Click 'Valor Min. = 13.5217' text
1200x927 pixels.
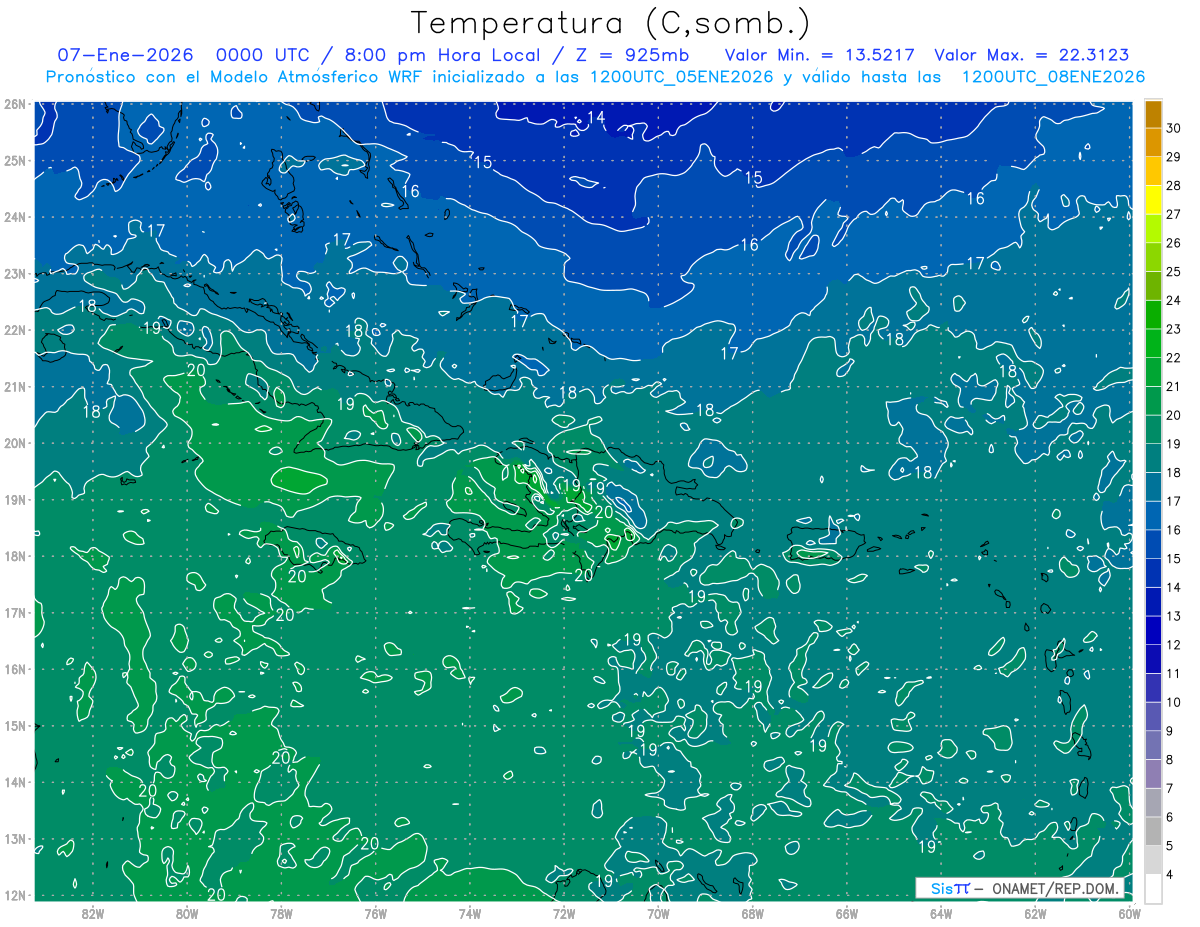pos(820,55)
